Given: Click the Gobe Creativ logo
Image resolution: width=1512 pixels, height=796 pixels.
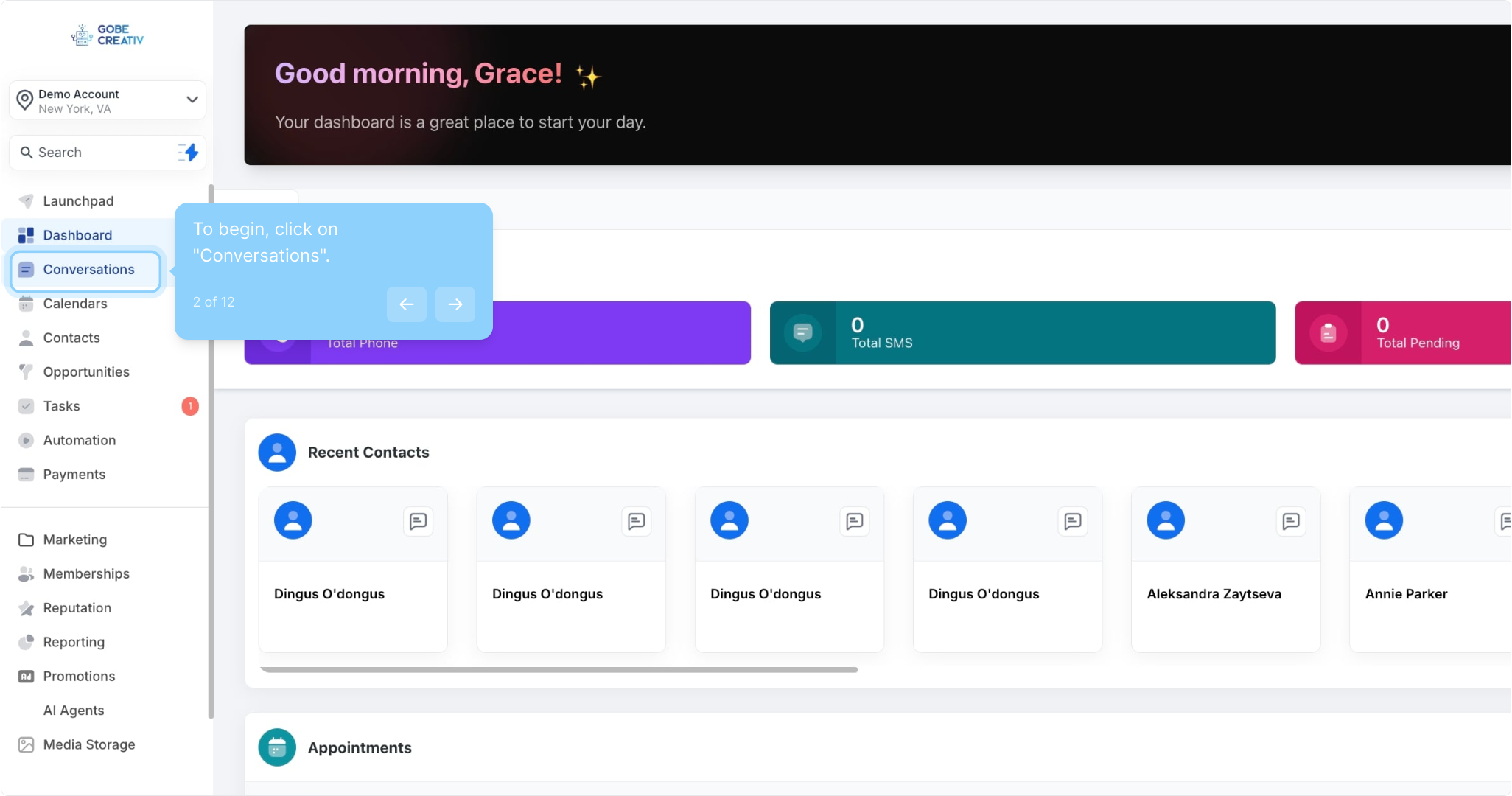Looking at the screenshot, I should [108, 35].
